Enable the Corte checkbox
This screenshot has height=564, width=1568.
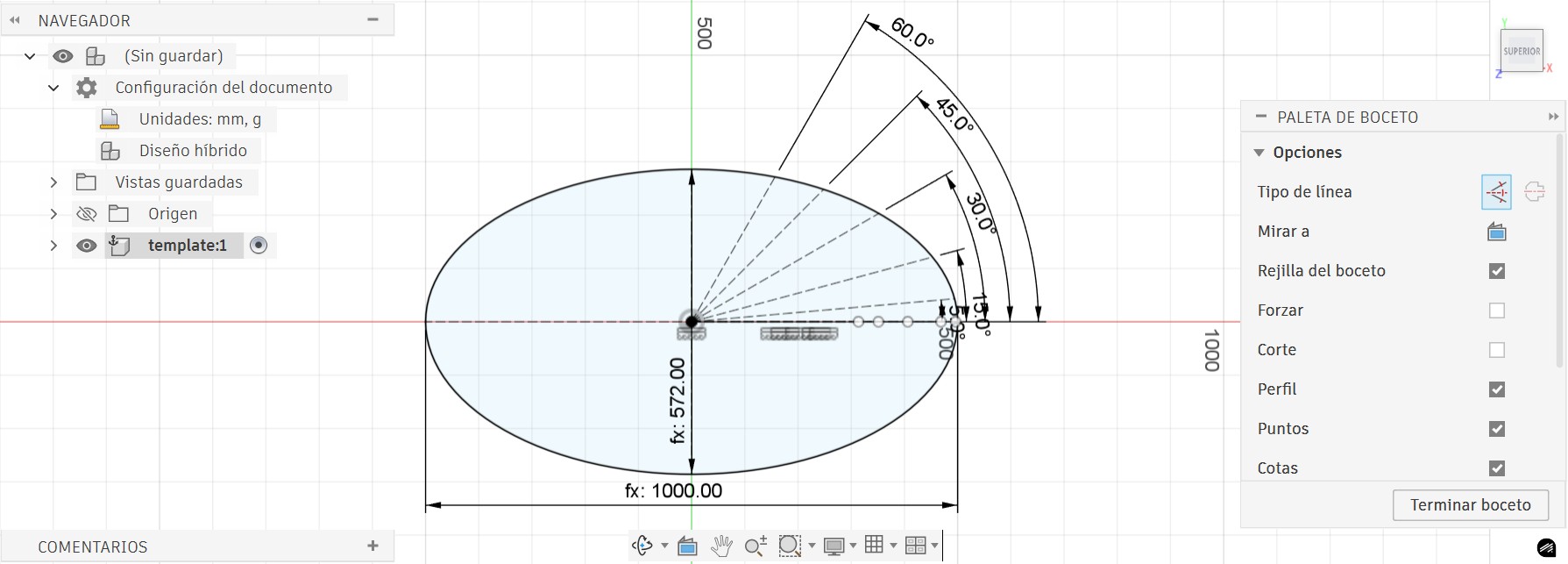click(x=1497, y=350)
